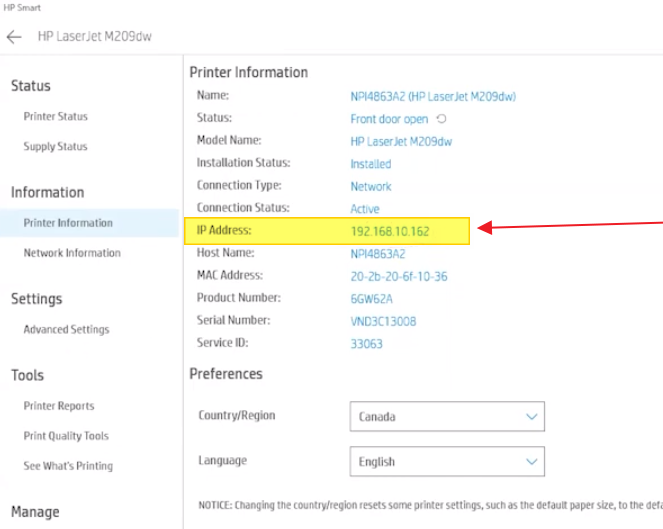The image size is (663, 529).
Task: Click printer name NPI4863A2 (HP LaserJet M209dw)
Action: pyautogui.click(x=433, y=97)
